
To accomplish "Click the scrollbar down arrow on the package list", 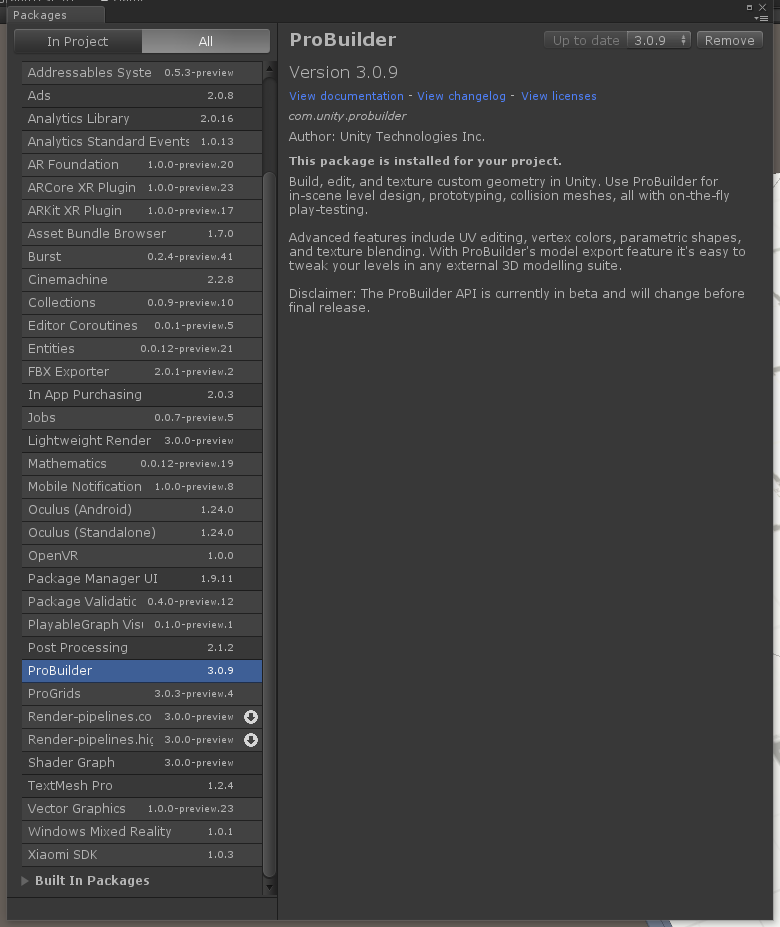I will pos(269,885).
